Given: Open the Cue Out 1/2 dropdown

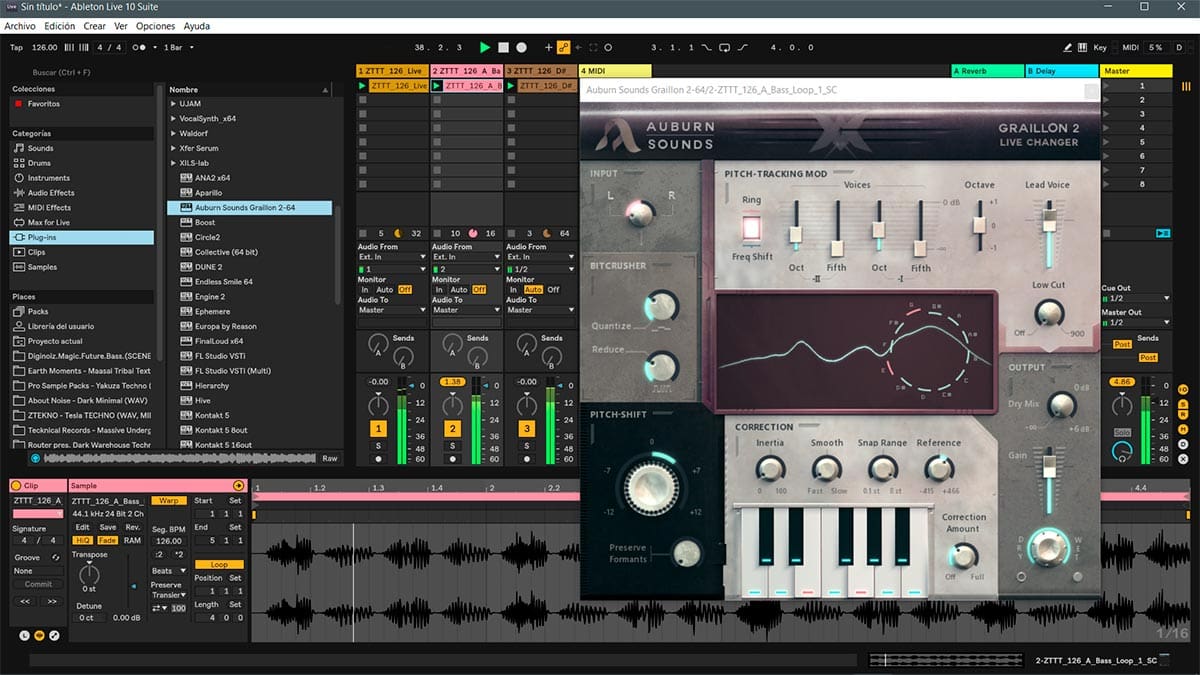Looking at the screenshot, I should tap(1135, 298).
